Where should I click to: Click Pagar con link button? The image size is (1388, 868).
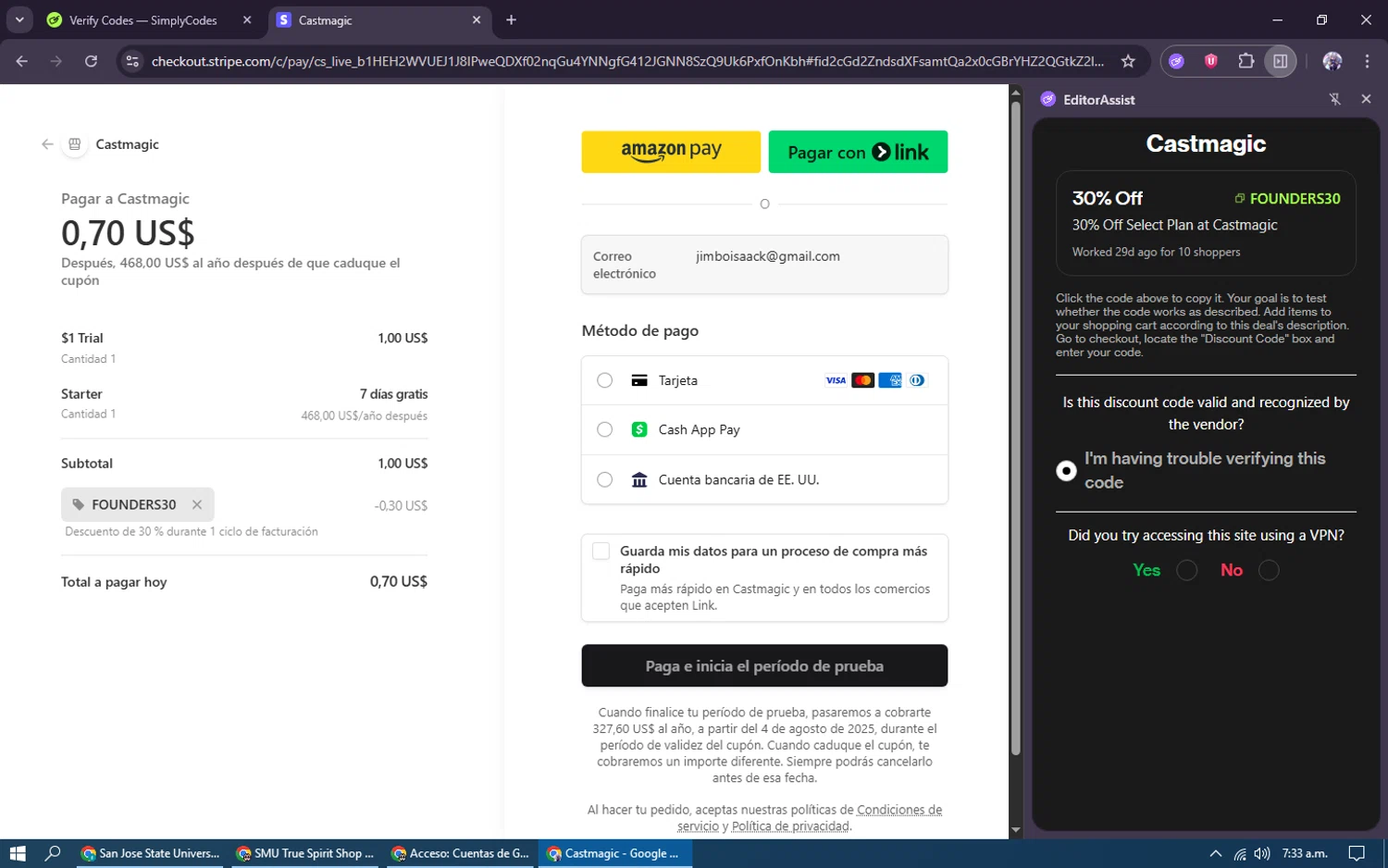(x=858, y=152)
